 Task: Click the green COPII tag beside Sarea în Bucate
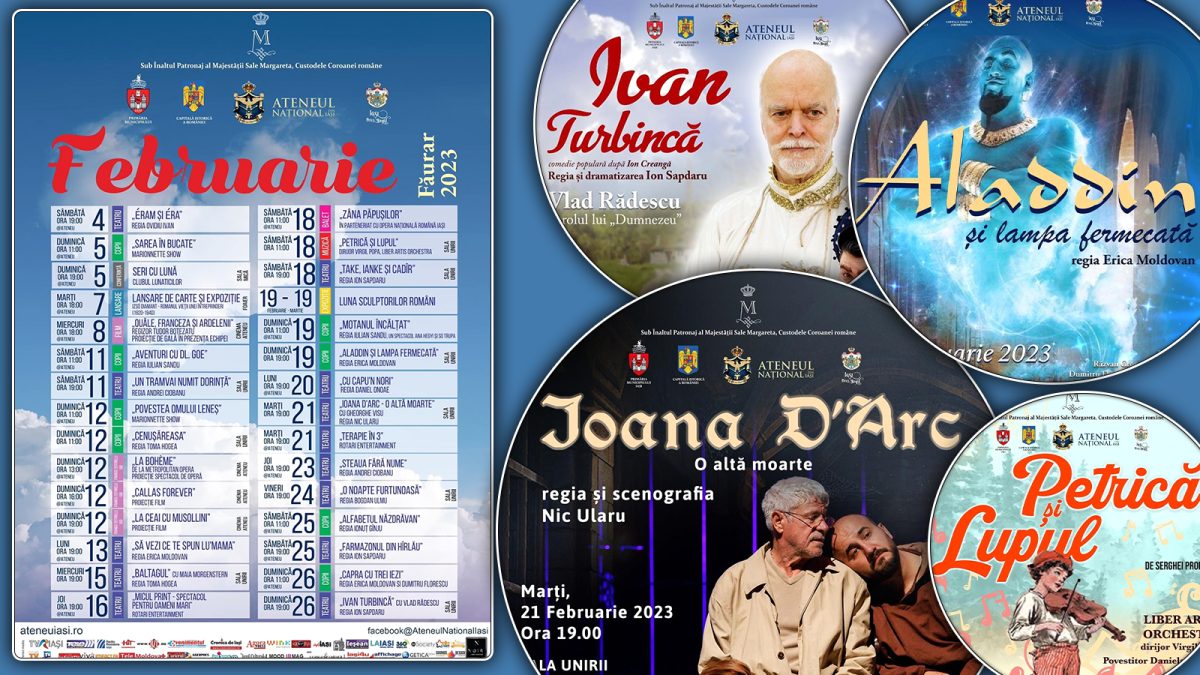(x=117, y=246)
